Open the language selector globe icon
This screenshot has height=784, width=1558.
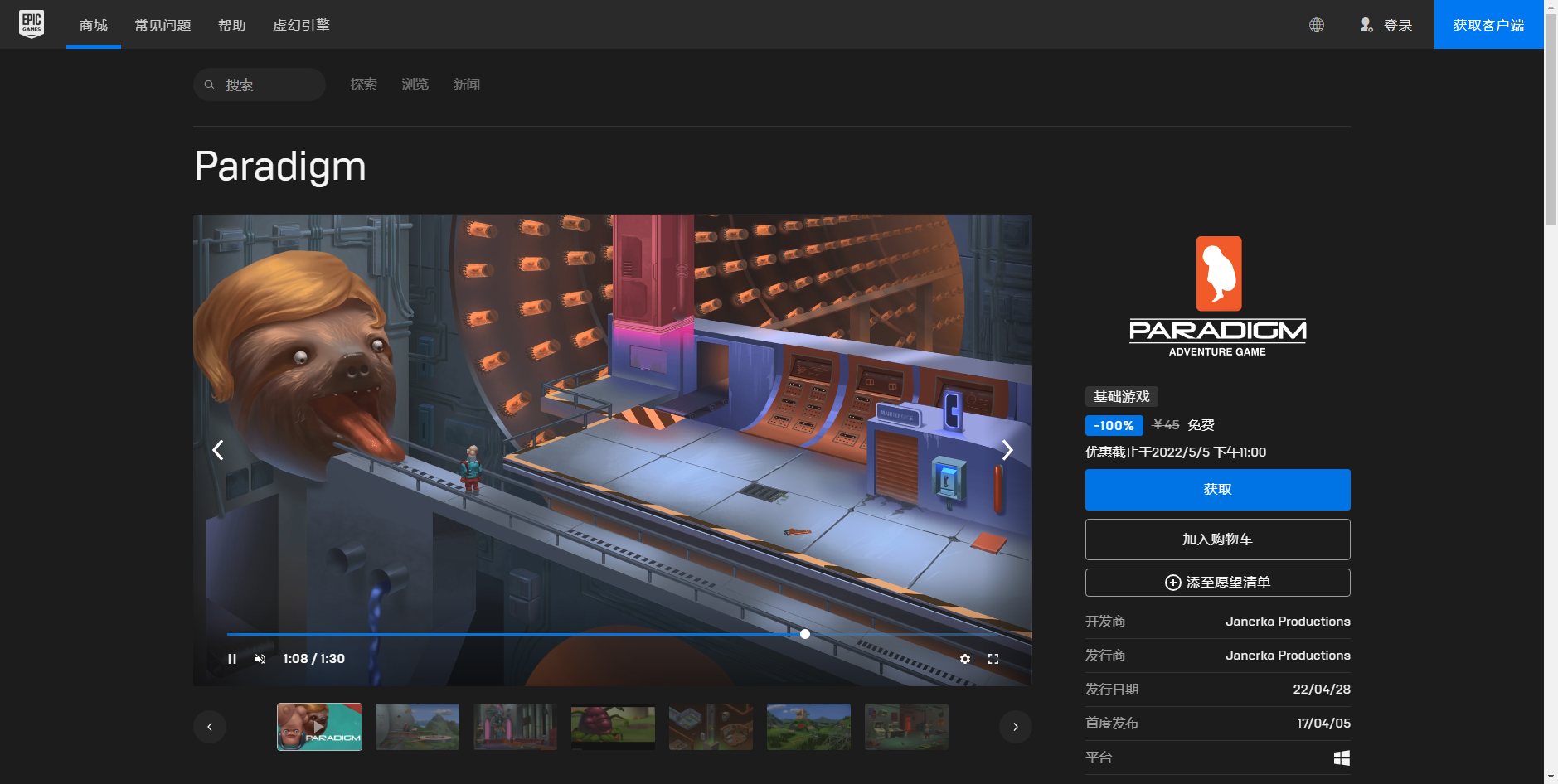pyautogui.click(x=1316, y=25)
